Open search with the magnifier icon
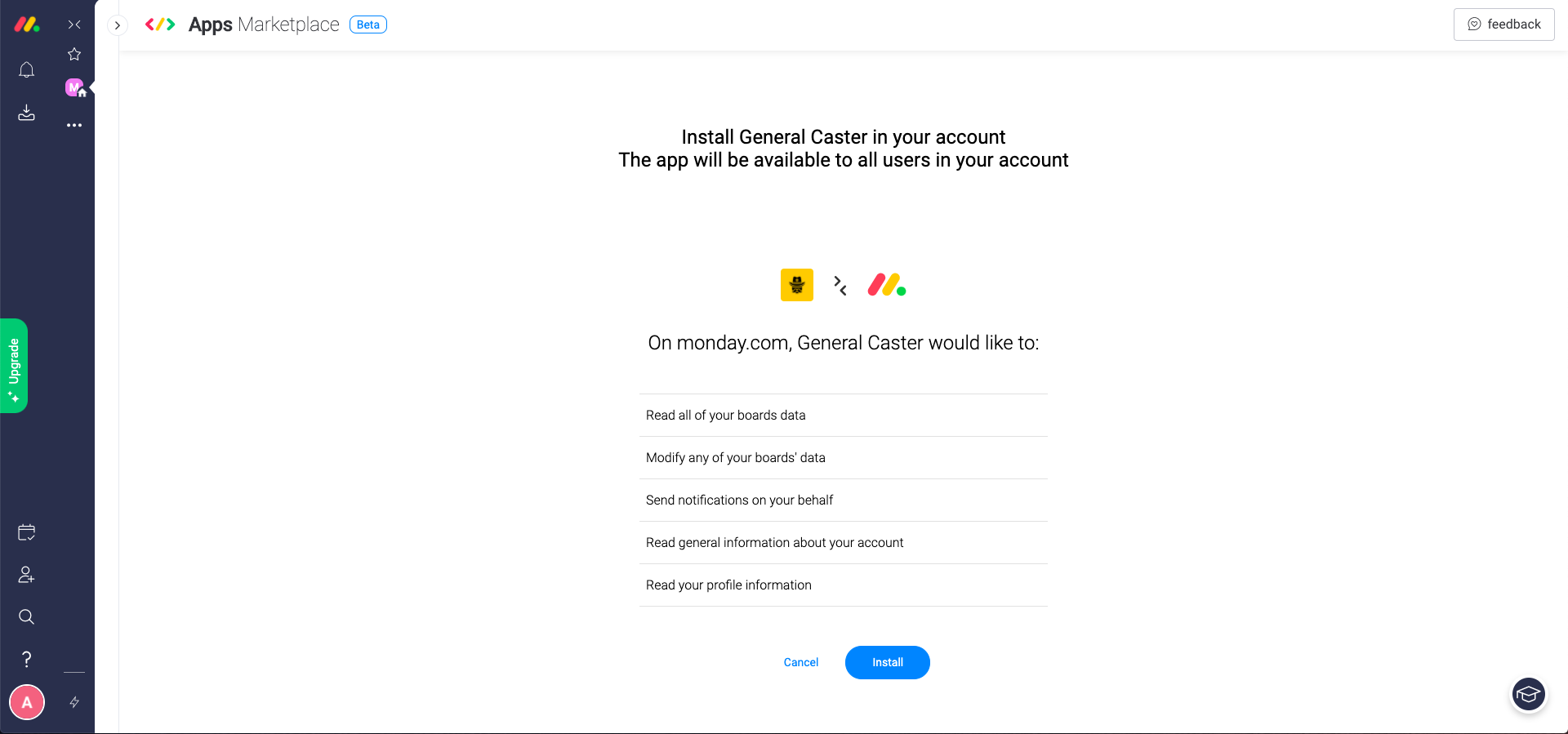Image resolution: width=1568 pixels, height=734 pixels. pyautogui.click(x=26, y=616)
